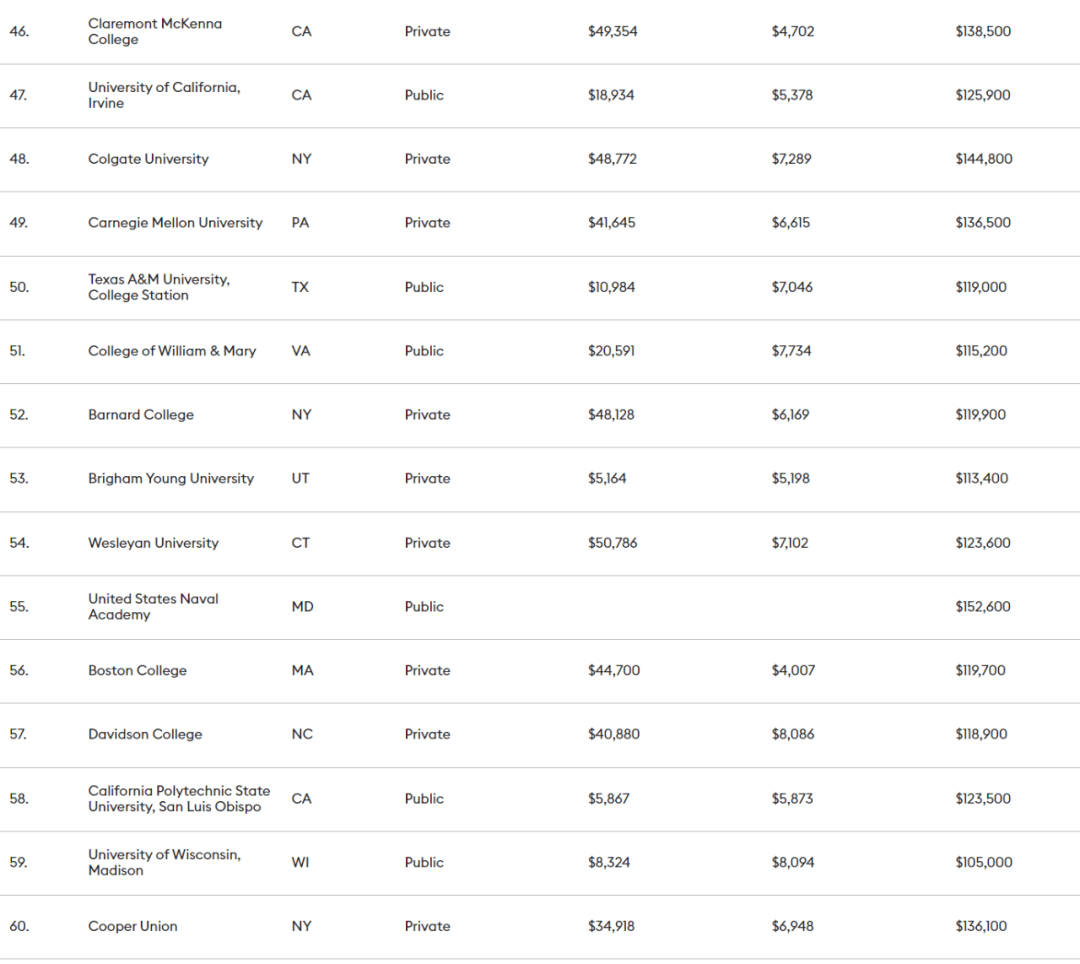The image size is (1080, 964).
Task: Click the MA state cell for Boston College
Action: pyautogui.click(x=302, y=671)
